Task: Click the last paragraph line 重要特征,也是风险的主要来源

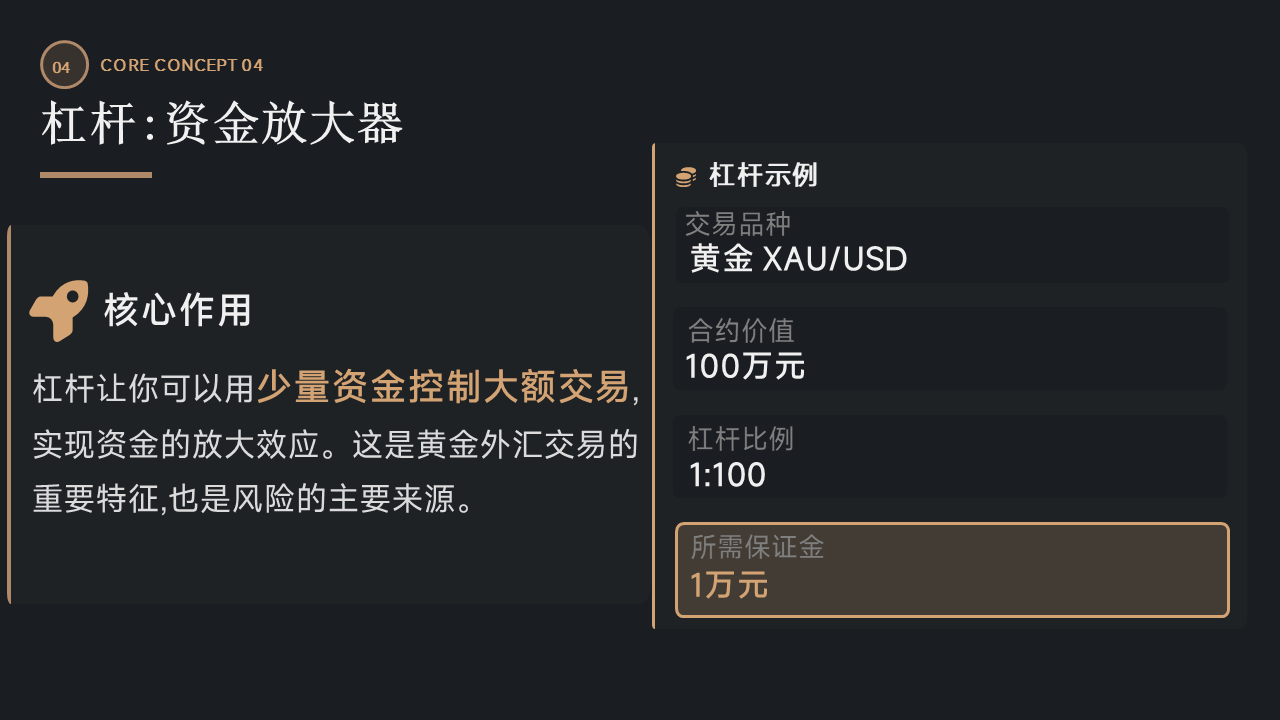Action: coord(253,498)
